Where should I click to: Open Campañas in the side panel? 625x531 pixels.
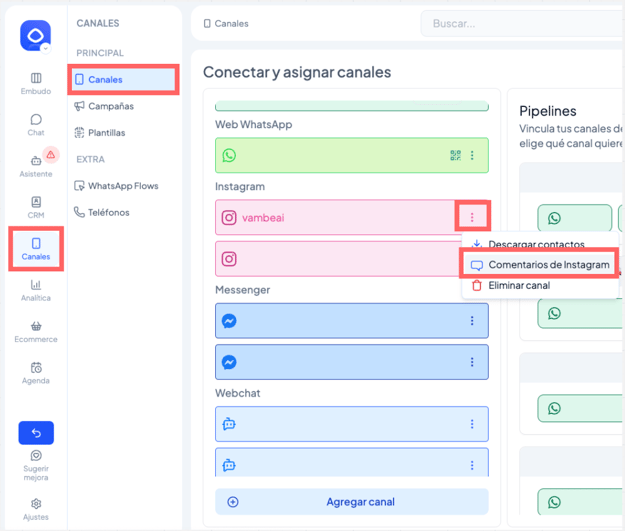coord(110,106)
